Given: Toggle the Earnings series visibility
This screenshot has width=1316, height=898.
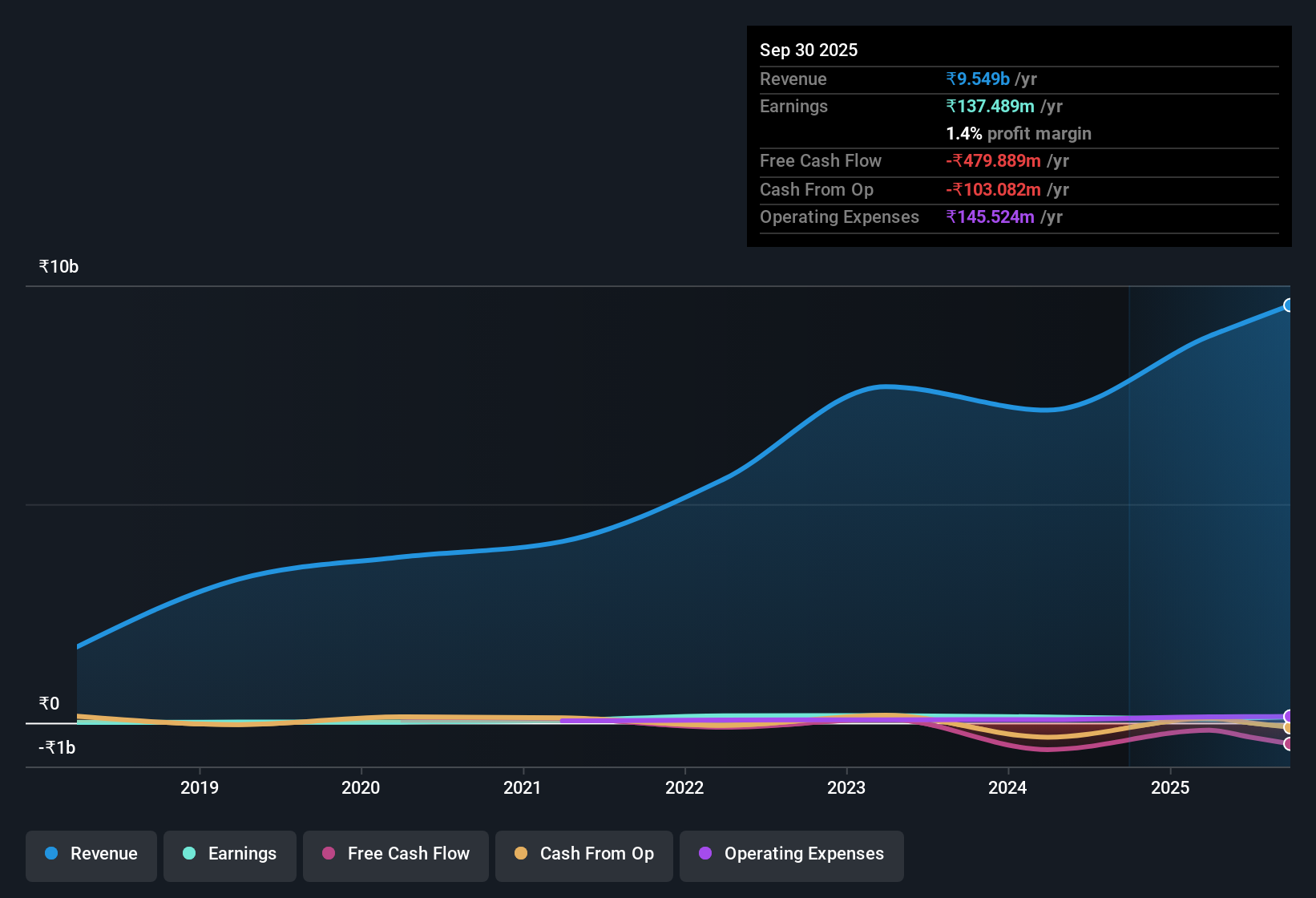Looking at the screenshot, I should (x=229, y=854).
